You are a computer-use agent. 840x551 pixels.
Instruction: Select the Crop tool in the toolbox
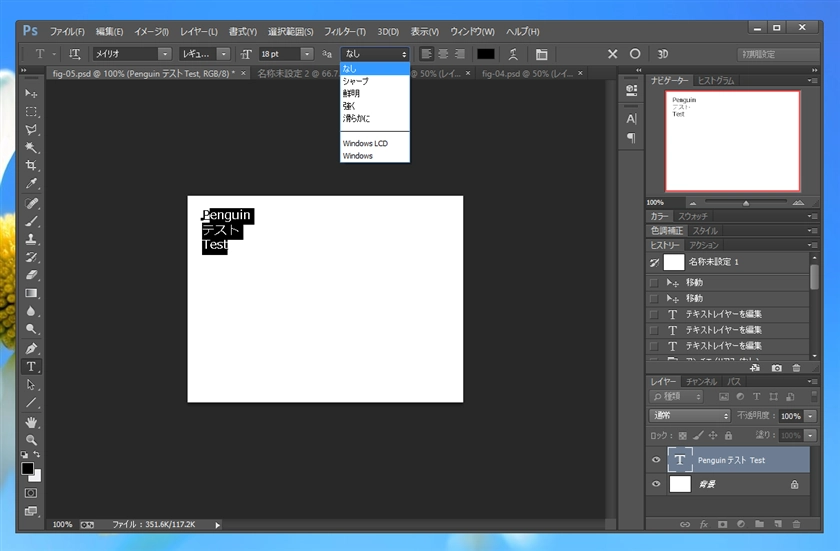31,165
